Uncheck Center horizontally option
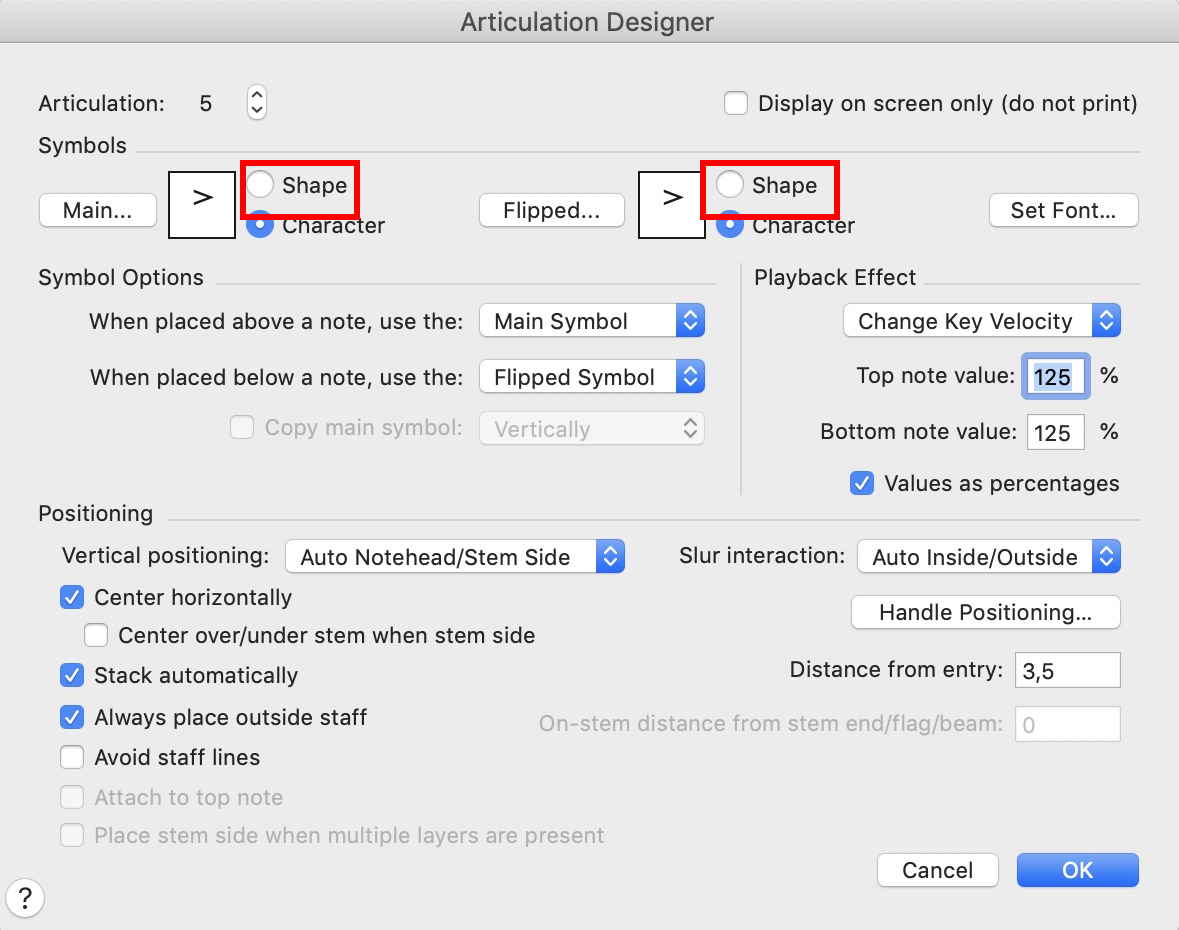This screenshot has height=930, width=1179. (72, 598)
